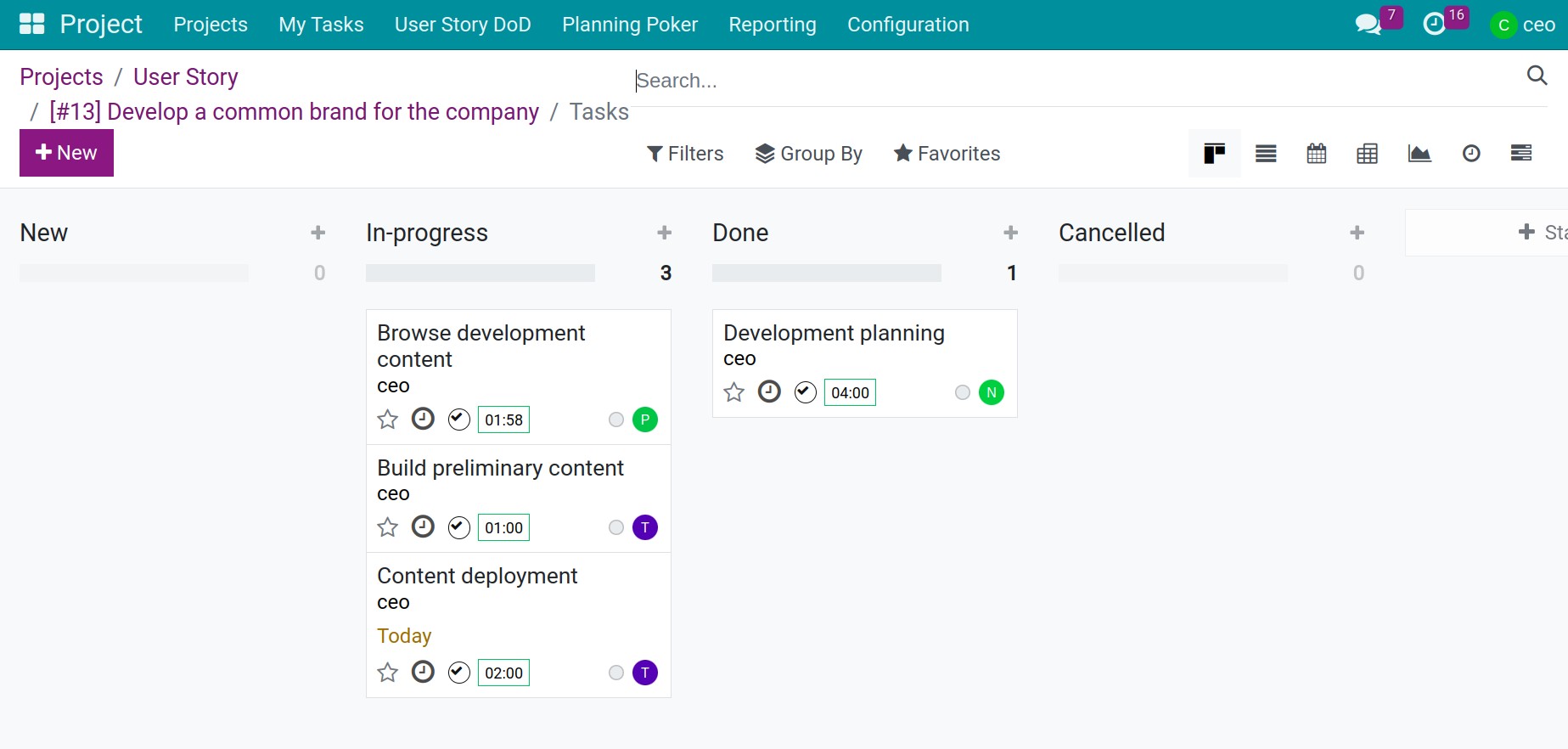Open the ceo user menu
1568x749 pixels.
(x=1523, y=25)
